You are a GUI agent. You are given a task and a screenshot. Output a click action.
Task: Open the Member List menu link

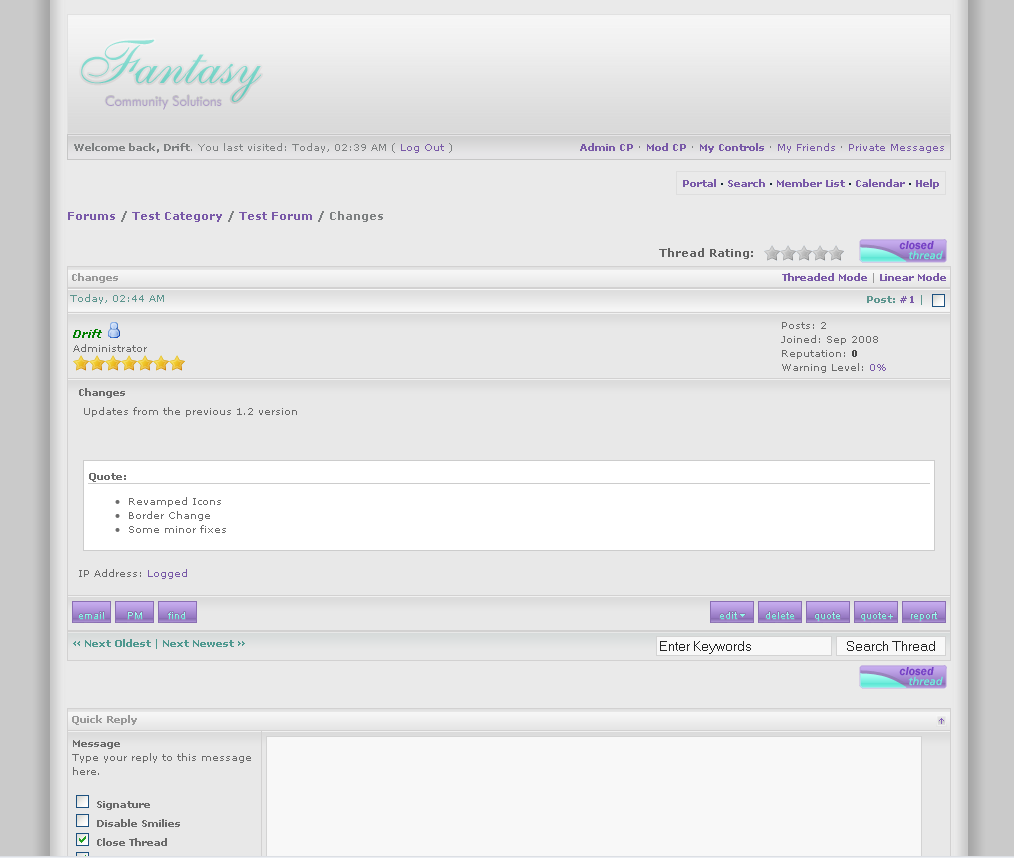point(810,184)
